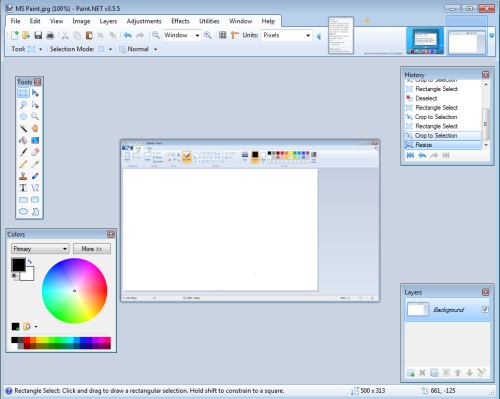The height and width of the screenshot is (399, 500).
Task: Select the Move Selection tool
Action: pos(35,105)
